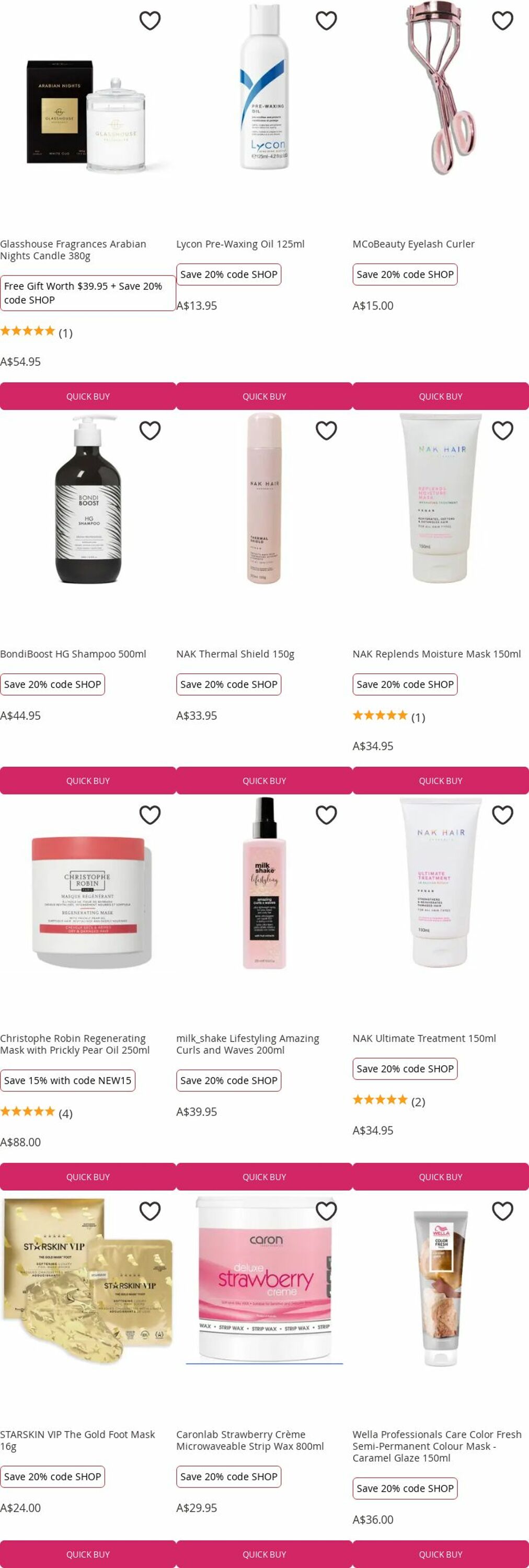529x1568 pixels.
Task: Open Caronlab Strawberry Crème Strip Wax link
Action: 250,1440
